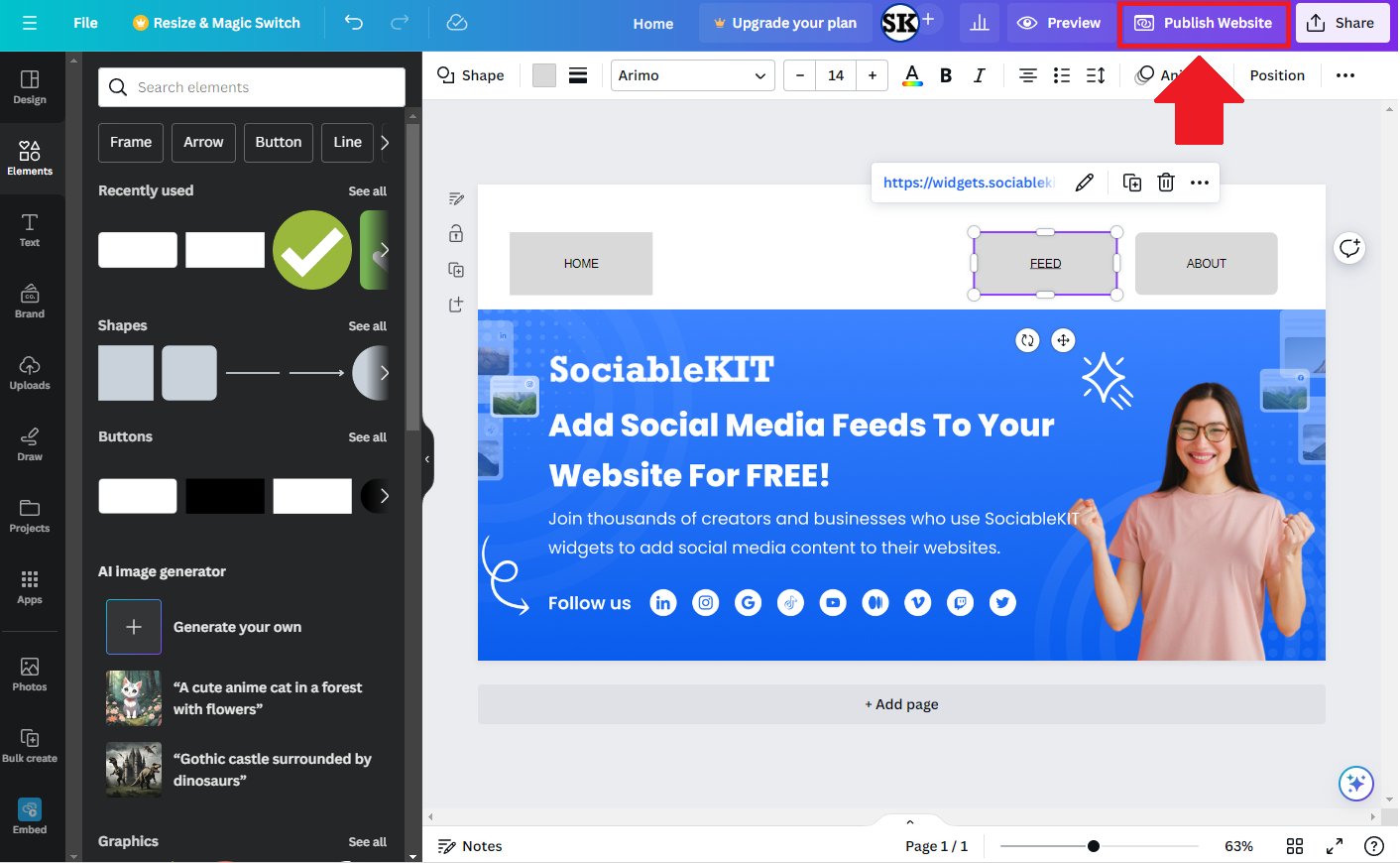Screen dimensions: 1400x863
Task: Open the Photos sidebar panel
Action: point(30,675)
